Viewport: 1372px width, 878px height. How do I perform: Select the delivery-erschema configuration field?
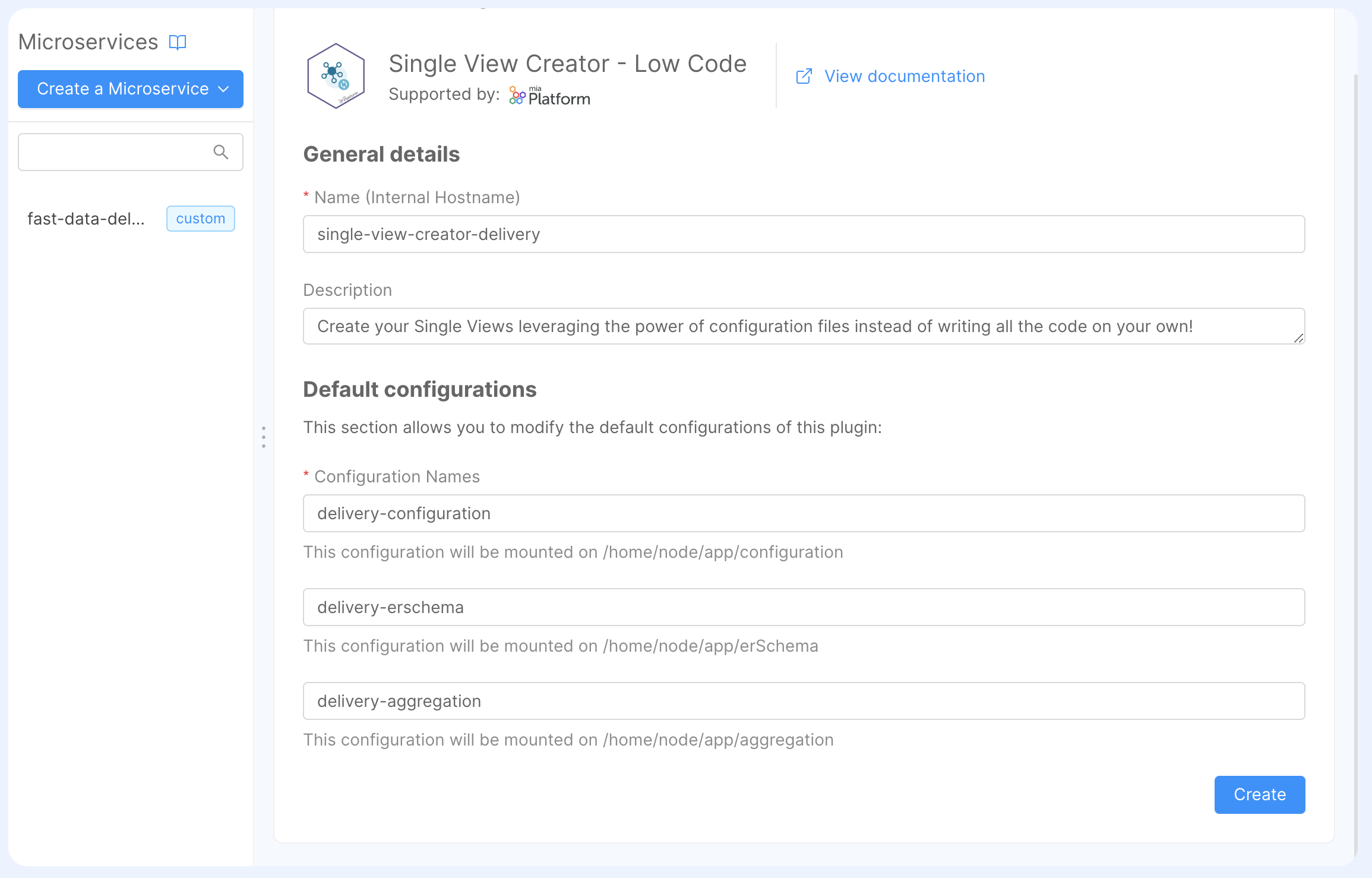coord(802,607)
